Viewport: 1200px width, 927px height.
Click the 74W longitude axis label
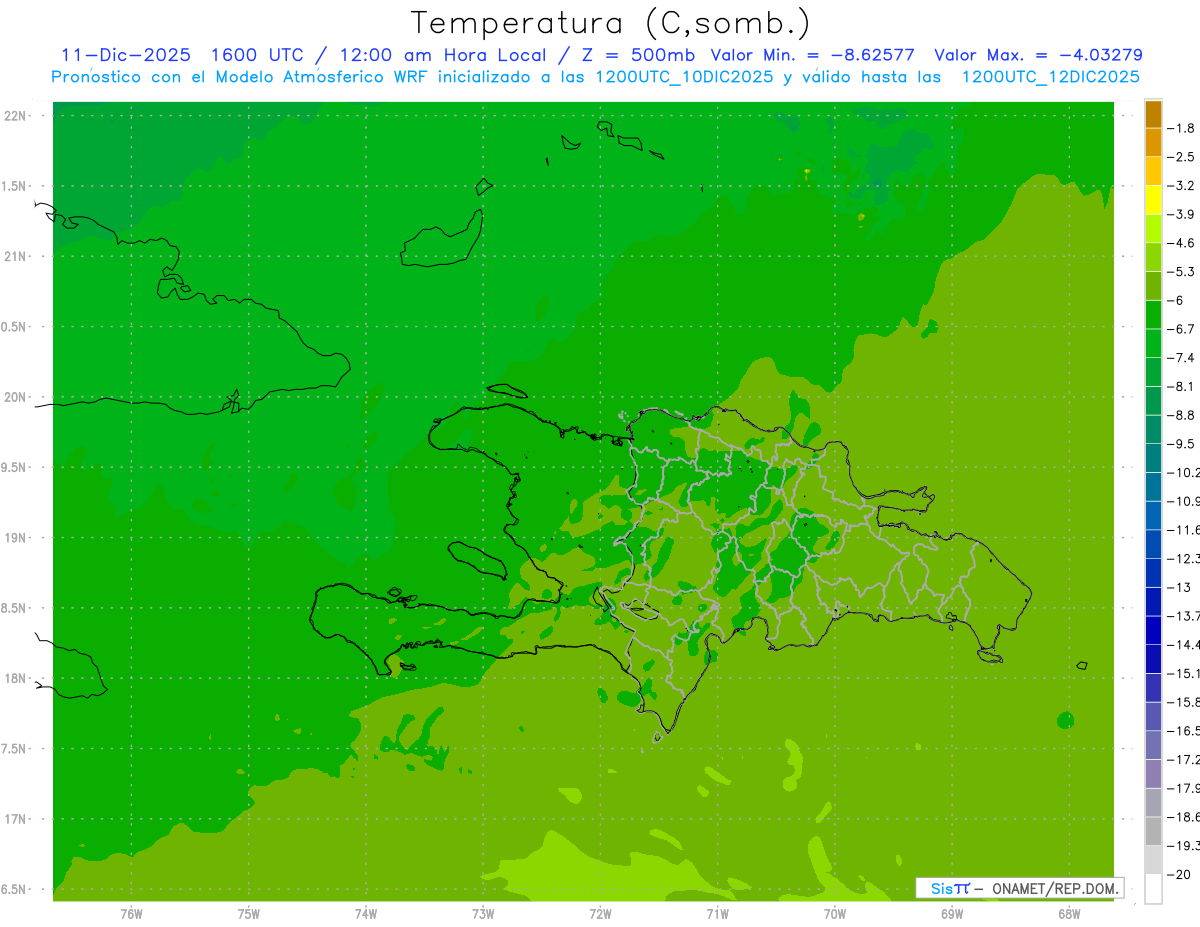pos(366,914)
